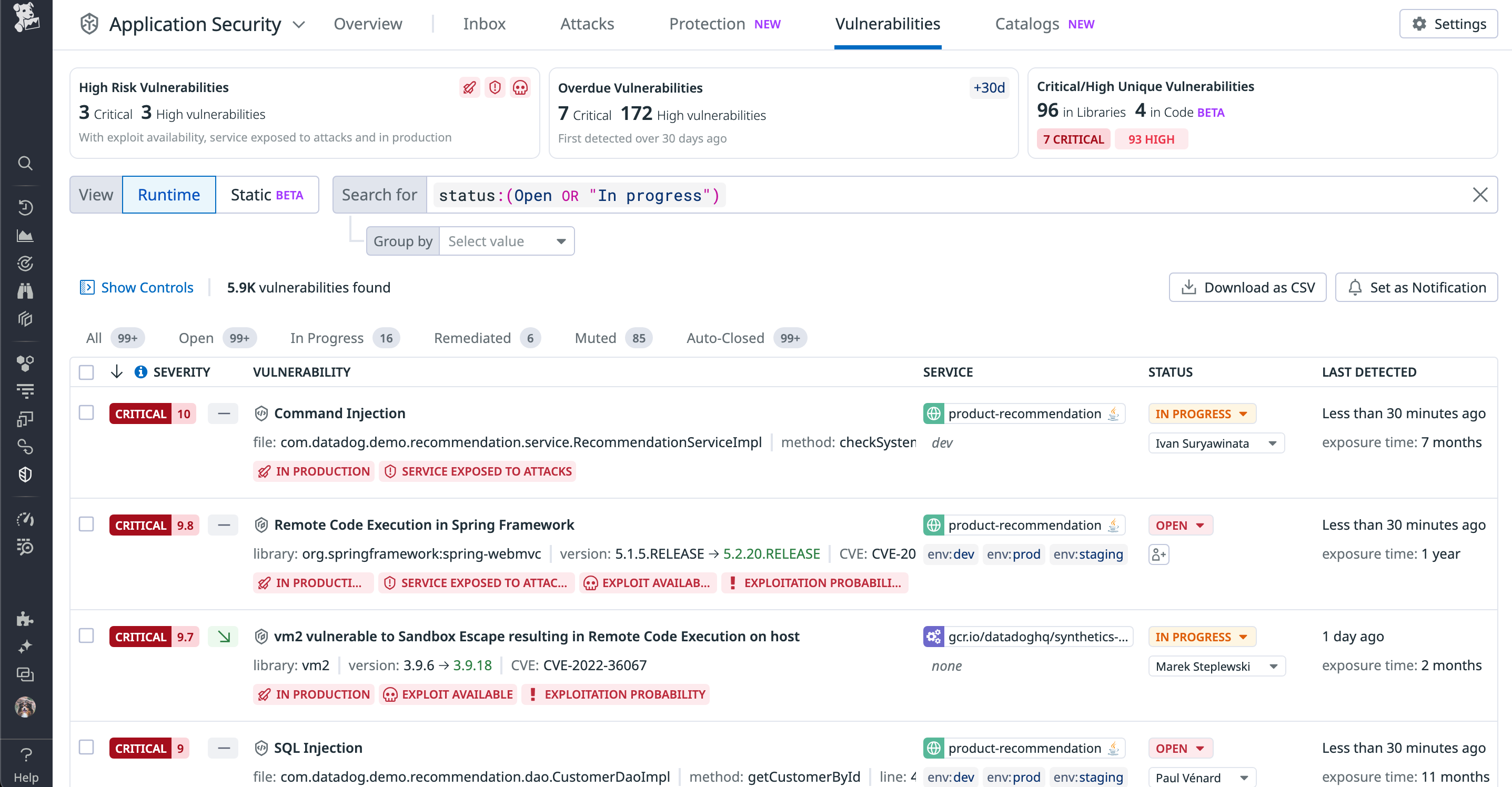
Task: Check the Command Injection row checkbox
Action: pos(86,412)
